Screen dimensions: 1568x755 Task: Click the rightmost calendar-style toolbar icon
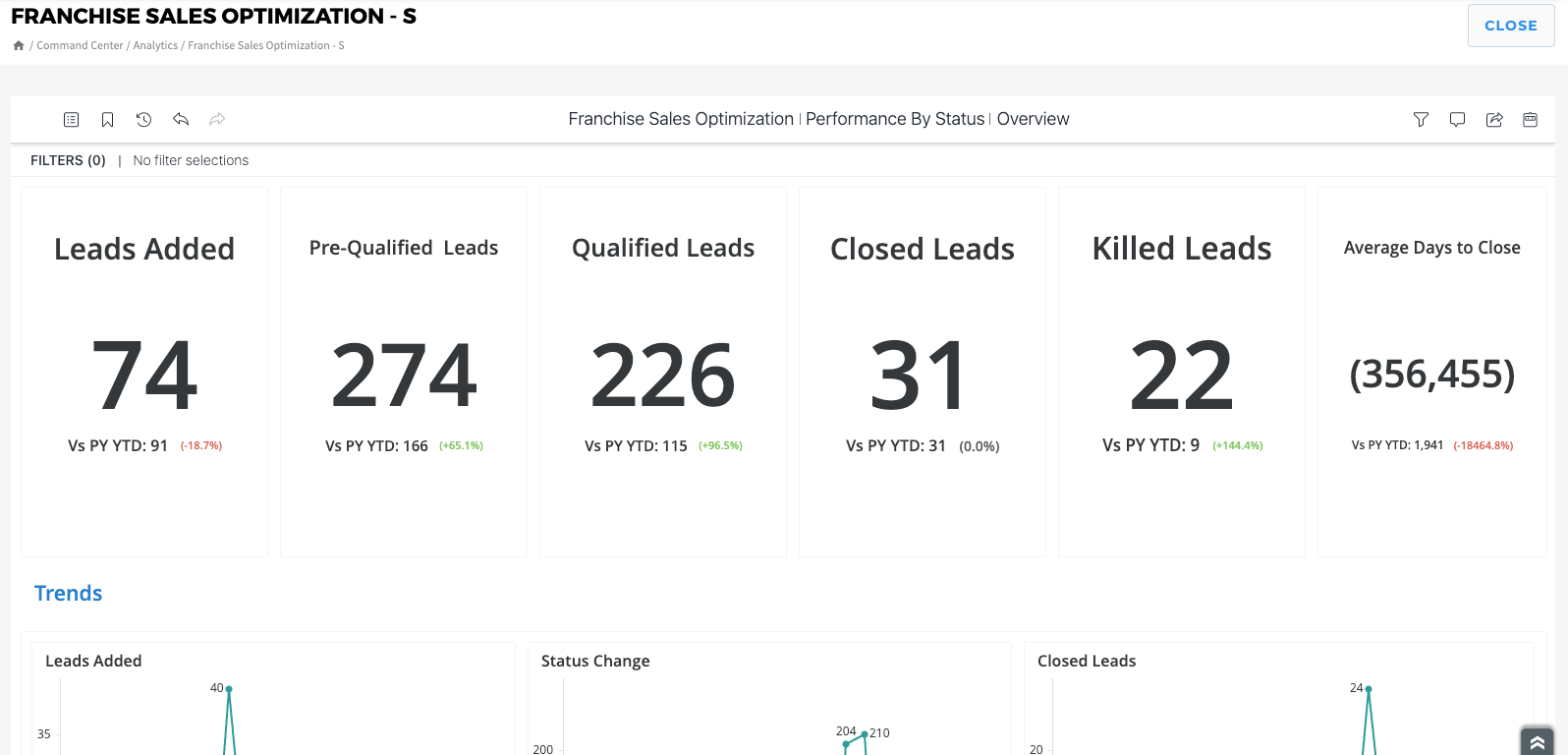(1530, 120)
